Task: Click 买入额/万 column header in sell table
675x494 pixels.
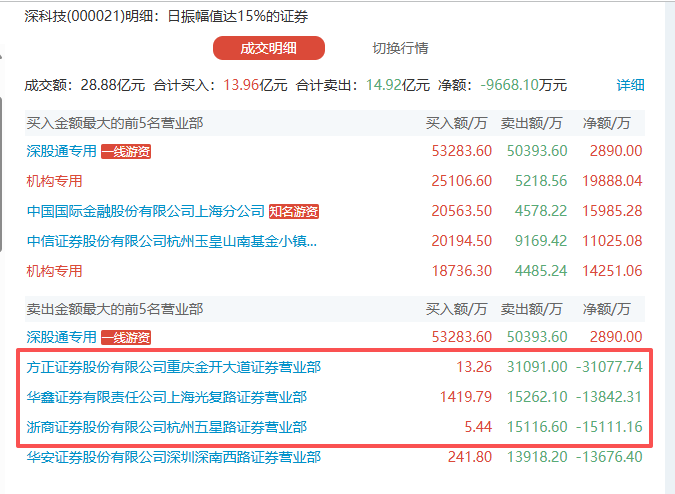Action: tap(456, 309)
